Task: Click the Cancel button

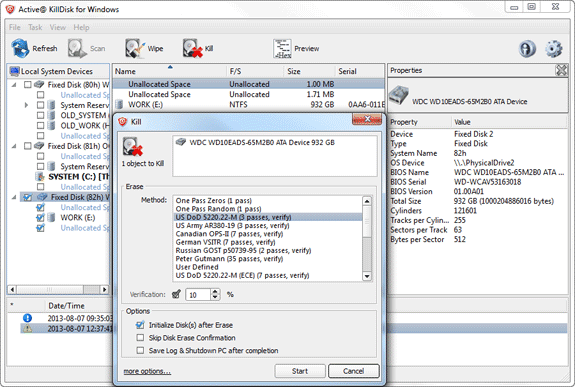Action: [x=354, y=371]
